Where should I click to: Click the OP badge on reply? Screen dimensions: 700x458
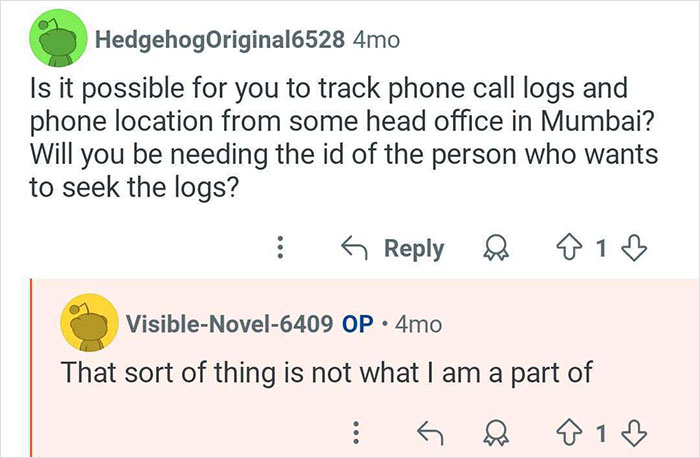click(x=358, y=324)
